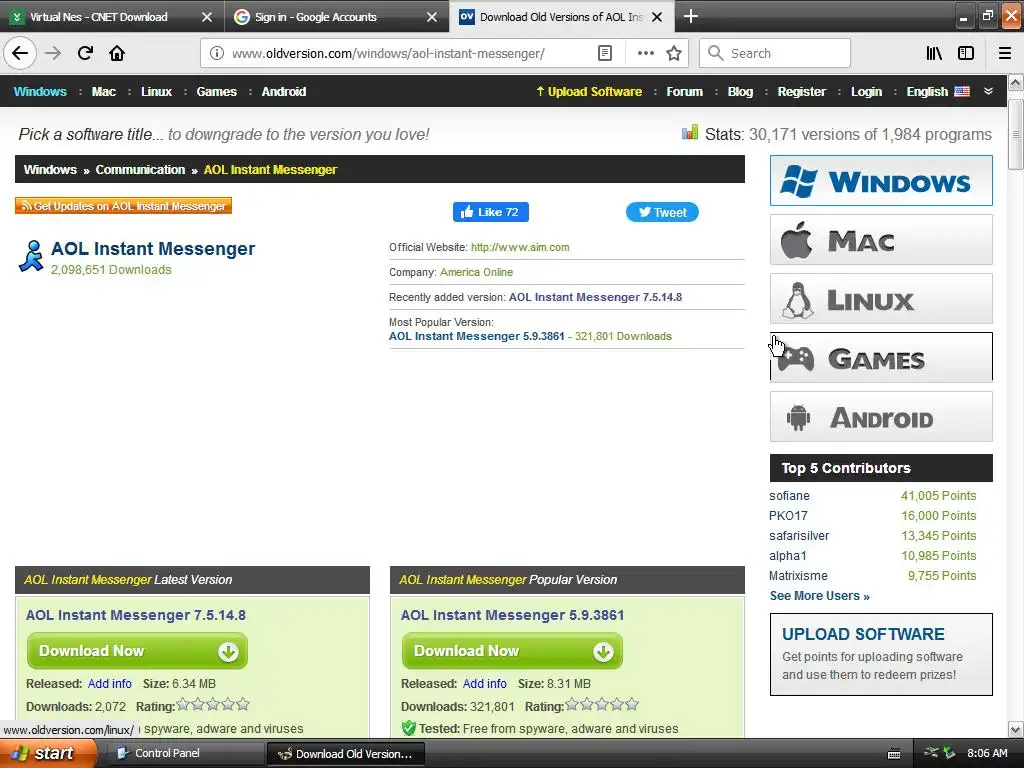The height and width of the screenshot is (768, 1024).
Task: Open the Windows start button
Action: [48, 754]
